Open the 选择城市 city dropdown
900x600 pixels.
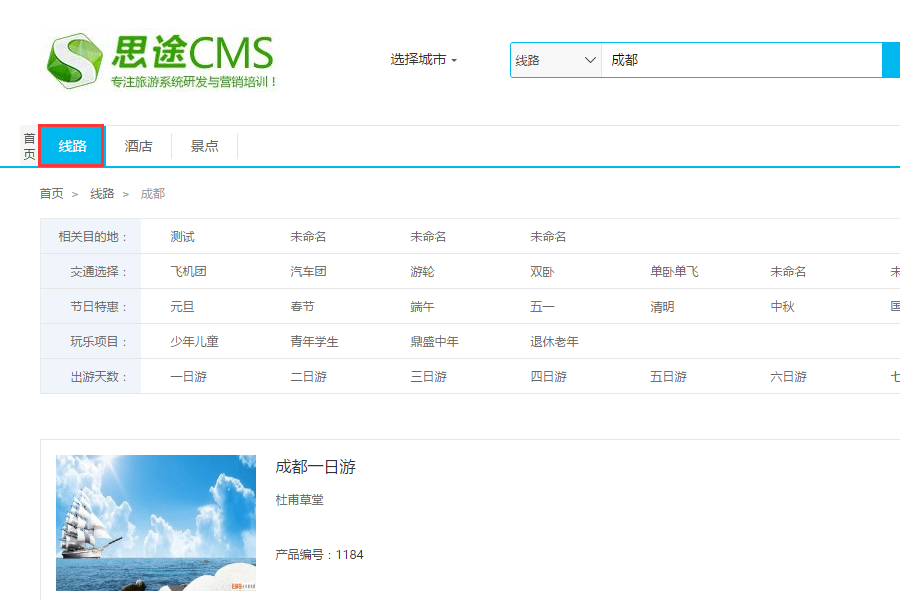tap(423, 60)
